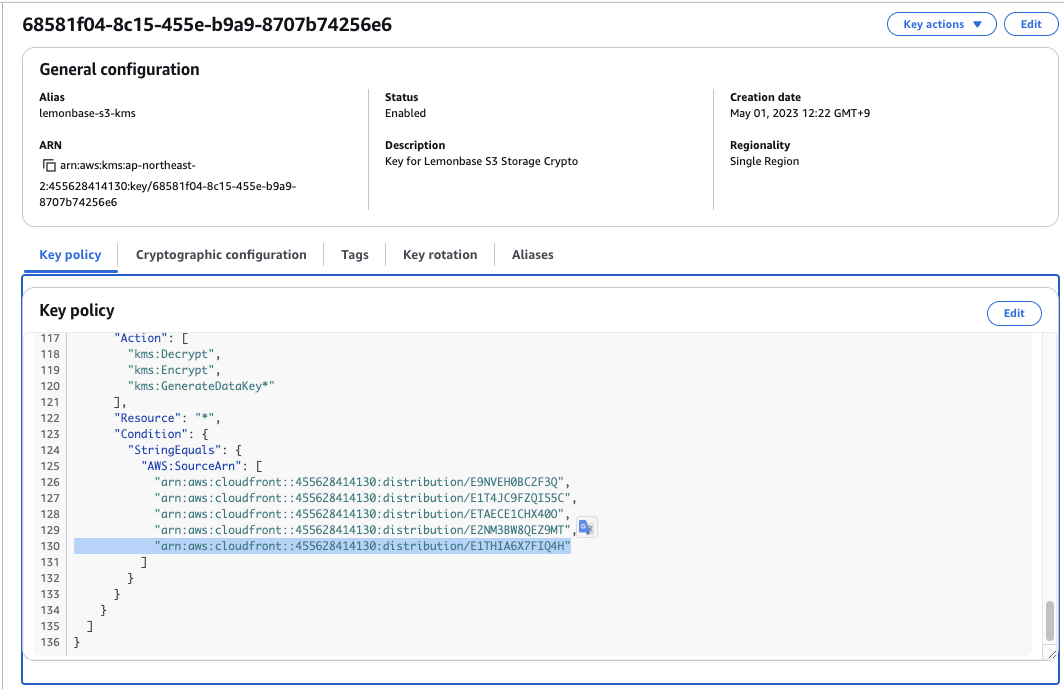Screen dimensions: 1064x689
Task: Click the ARN text starting arn:aws:kms:ap-northeast-
Action: tap(128, 165)
